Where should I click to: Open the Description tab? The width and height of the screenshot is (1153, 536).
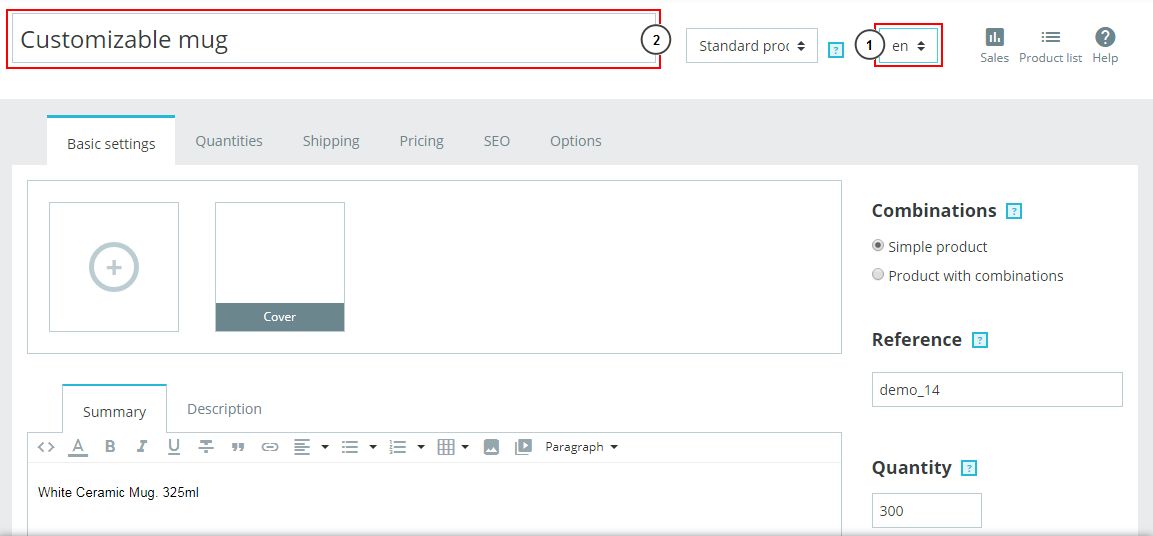click(224, 409)
